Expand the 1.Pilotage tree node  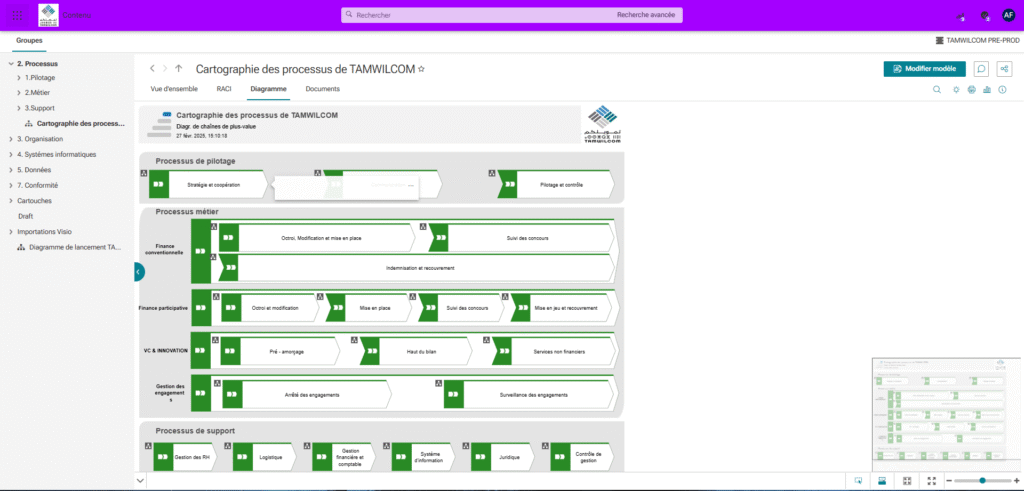coord(19,78)
